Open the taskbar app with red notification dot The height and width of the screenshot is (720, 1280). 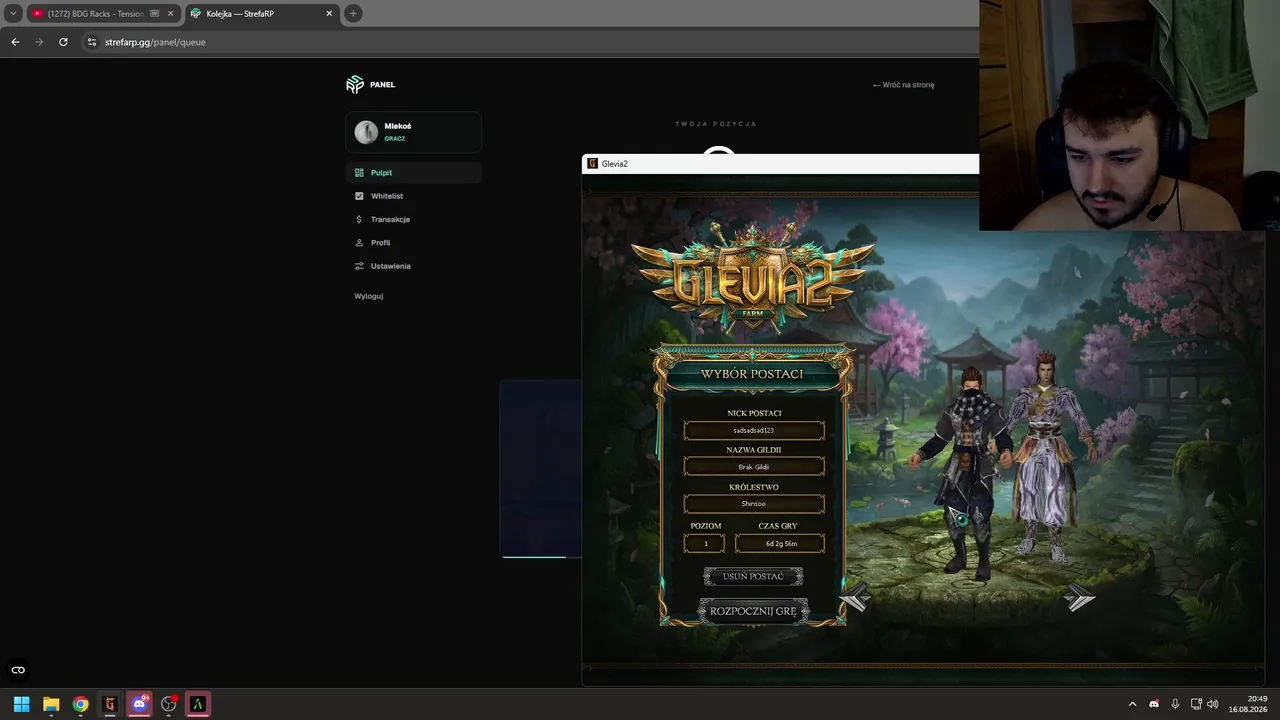(x=169, y=704)
